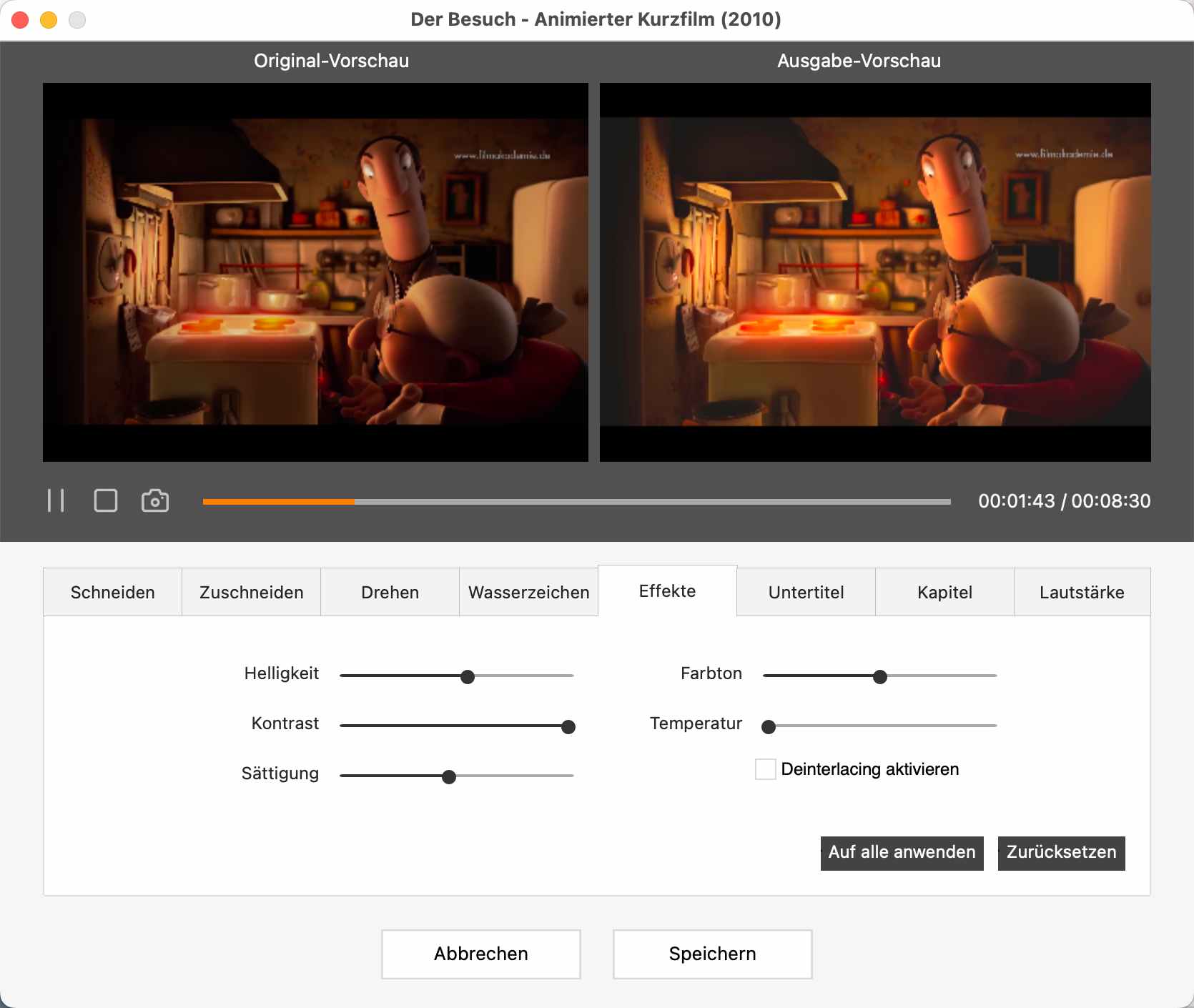This screenshot has width=1194, height=1008.
Task: Save changes with Speichern
Action: (x=712, y=954)
